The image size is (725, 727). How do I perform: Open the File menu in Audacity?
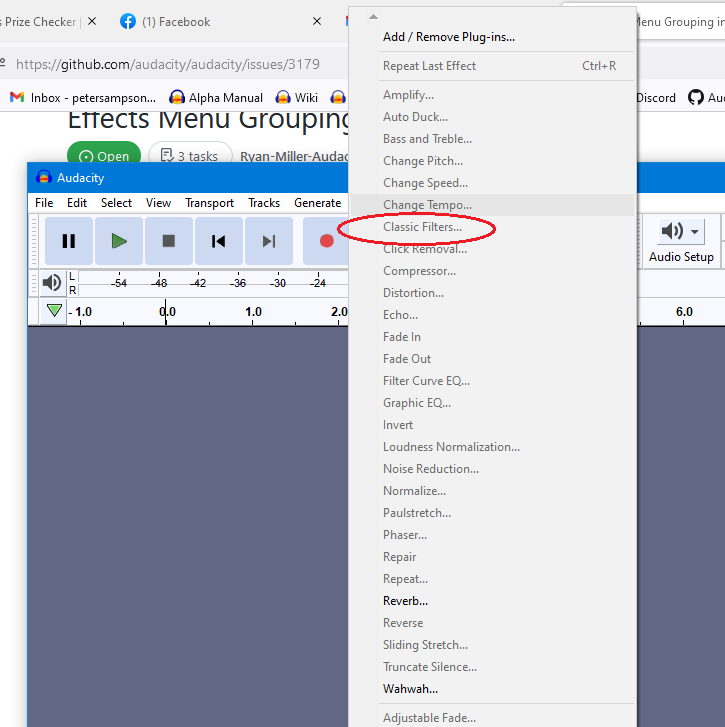[x=44, y=203]
